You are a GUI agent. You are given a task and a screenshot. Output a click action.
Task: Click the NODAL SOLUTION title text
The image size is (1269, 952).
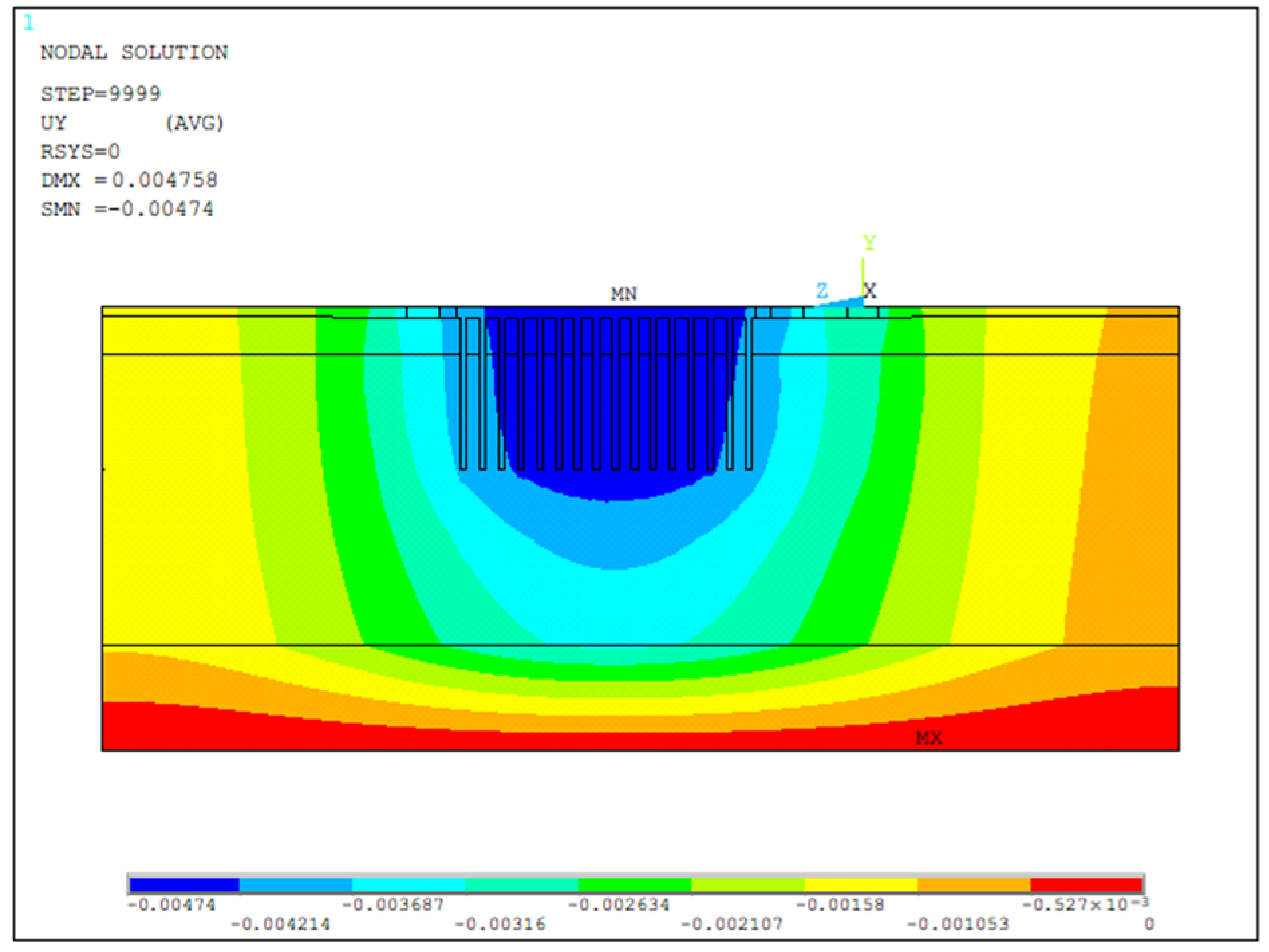coord(134,52)
